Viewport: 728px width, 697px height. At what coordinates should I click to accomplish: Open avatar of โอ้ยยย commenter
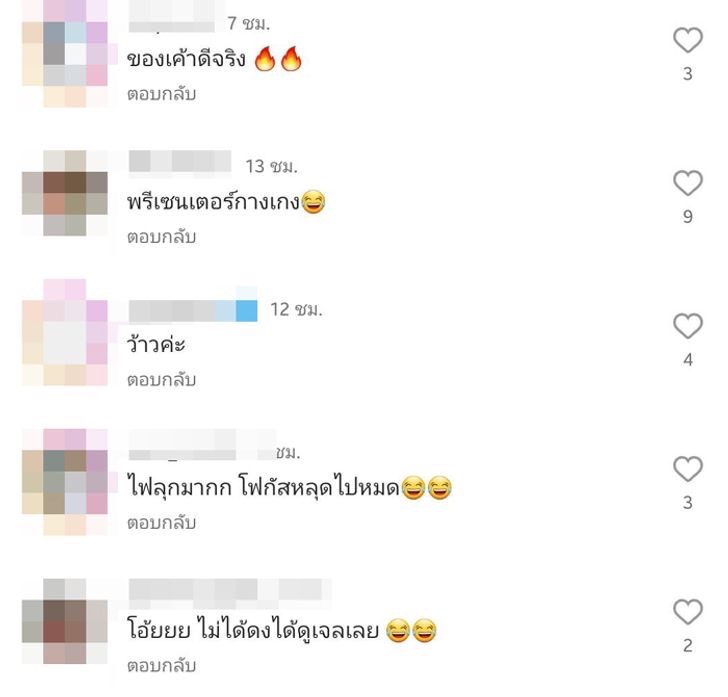pos(65,621)
